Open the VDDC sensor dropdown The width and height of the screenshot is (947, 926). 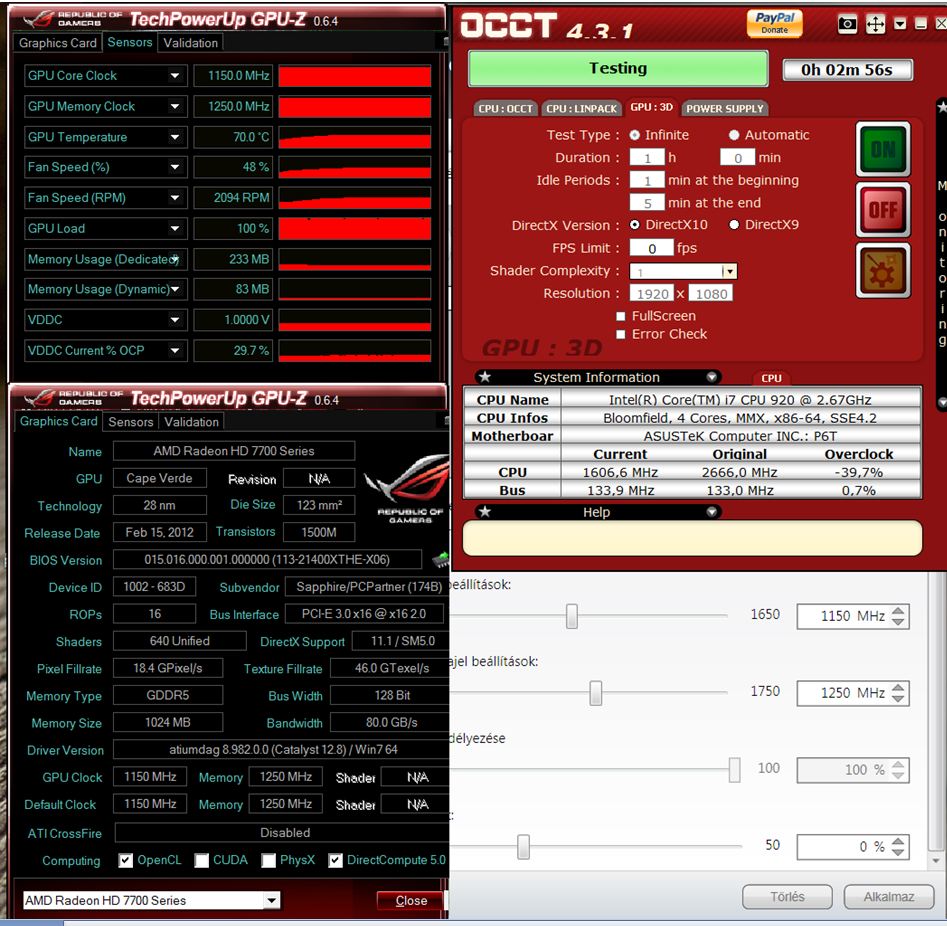(x=175, y=320)
